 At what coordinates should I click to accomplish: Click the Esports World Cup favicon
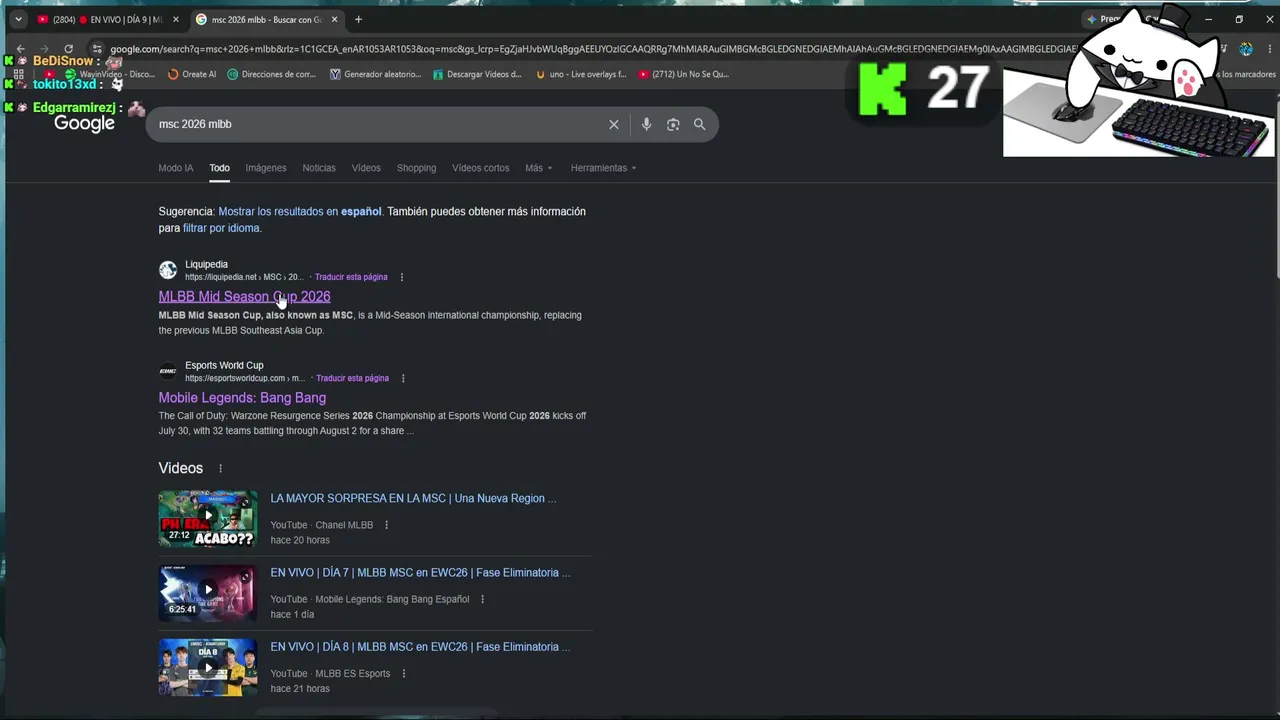(x=168, y=371)
